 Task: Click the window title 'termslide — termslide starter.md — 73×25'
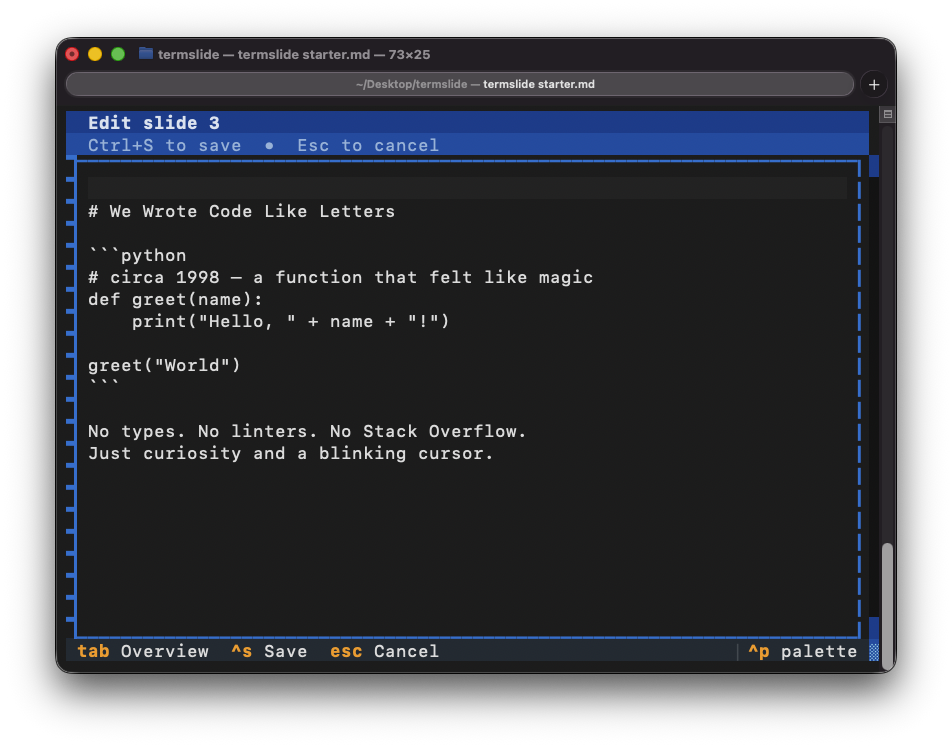(x=294, y=54)
